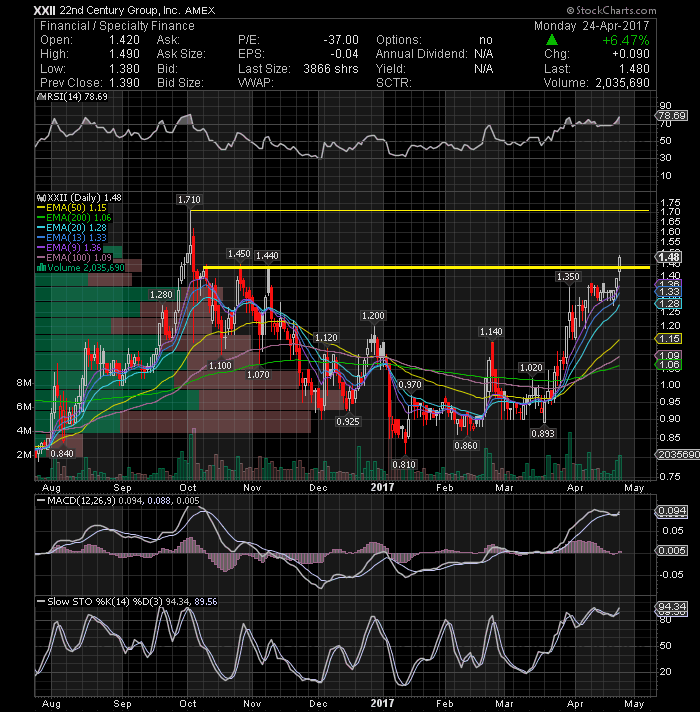The width and height of the screenshot is (700, 712).
Task: Click the EPS value -0.04
Action: point(344,54)
